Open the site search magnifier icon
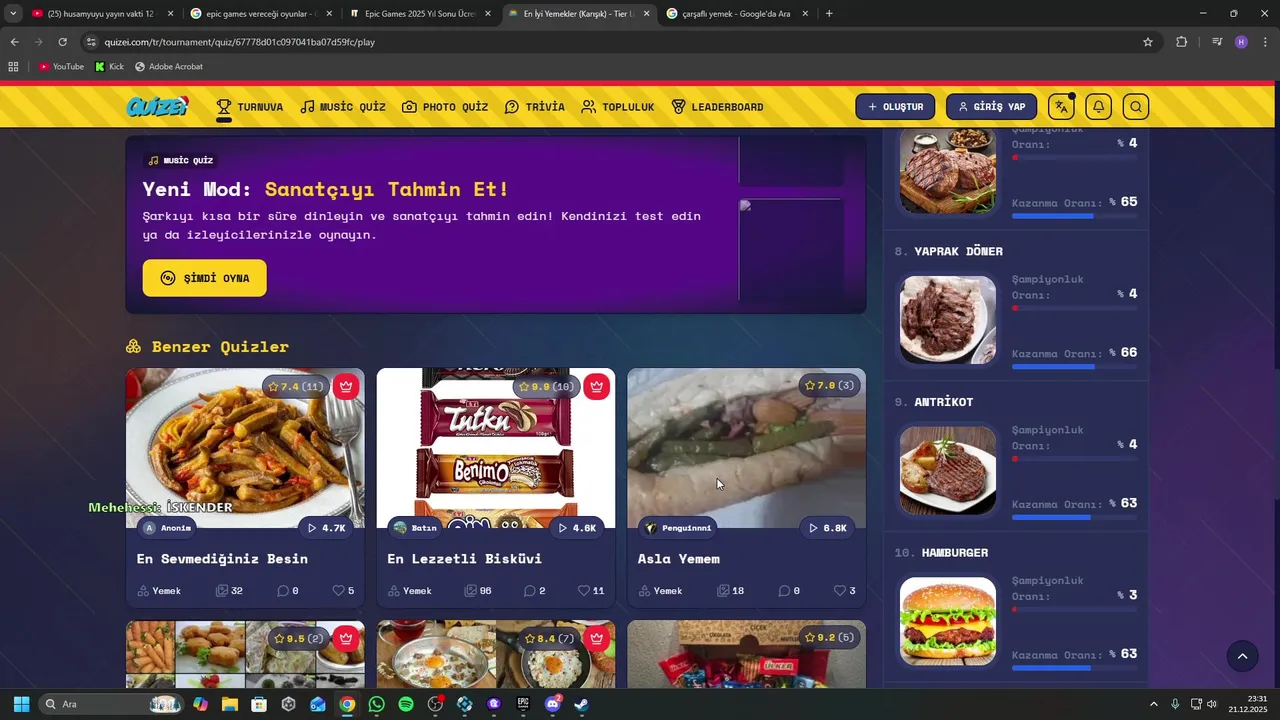The width and height of the screenshot is (1280, 720). click(x=1135, y=107)
